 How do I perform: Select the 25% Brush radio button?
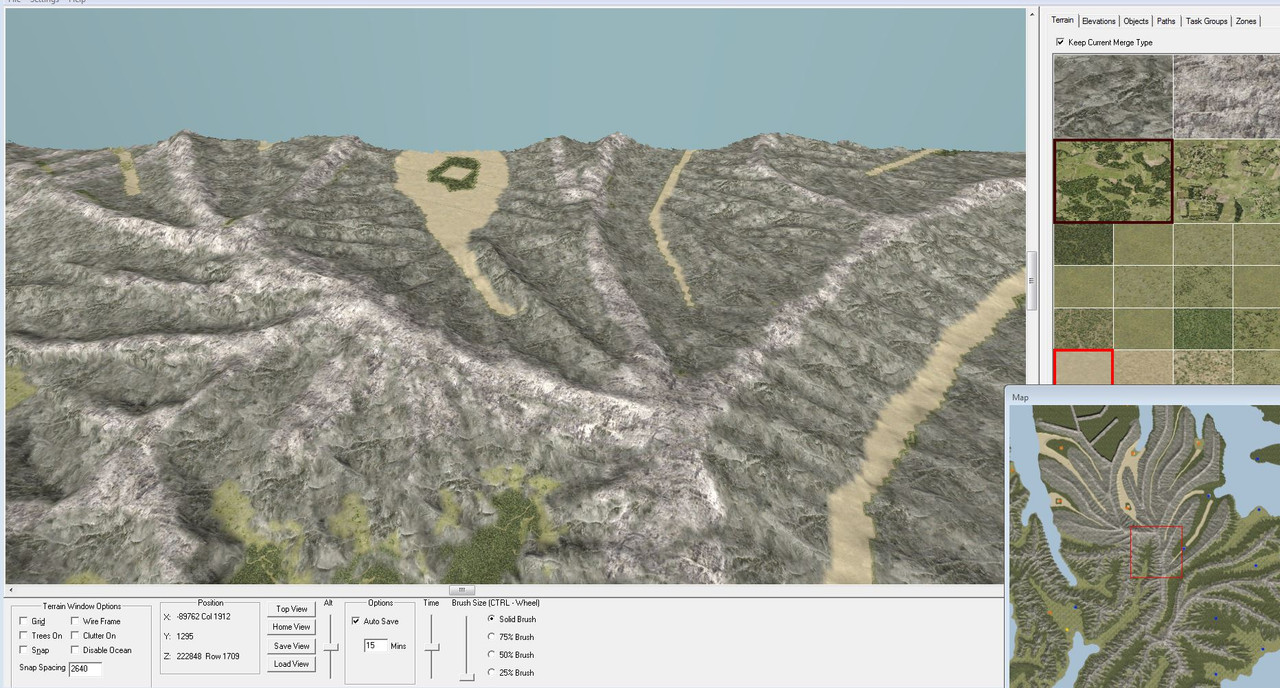(x=491, y=672)
